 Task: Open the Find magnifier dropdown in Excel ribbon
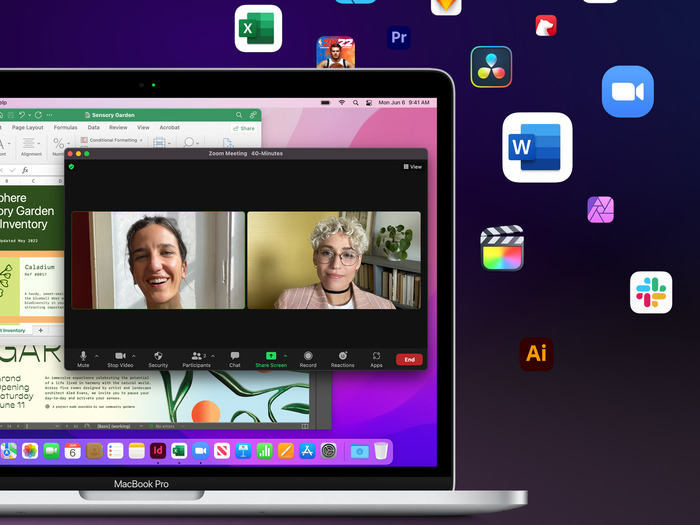tap(191, 143)
